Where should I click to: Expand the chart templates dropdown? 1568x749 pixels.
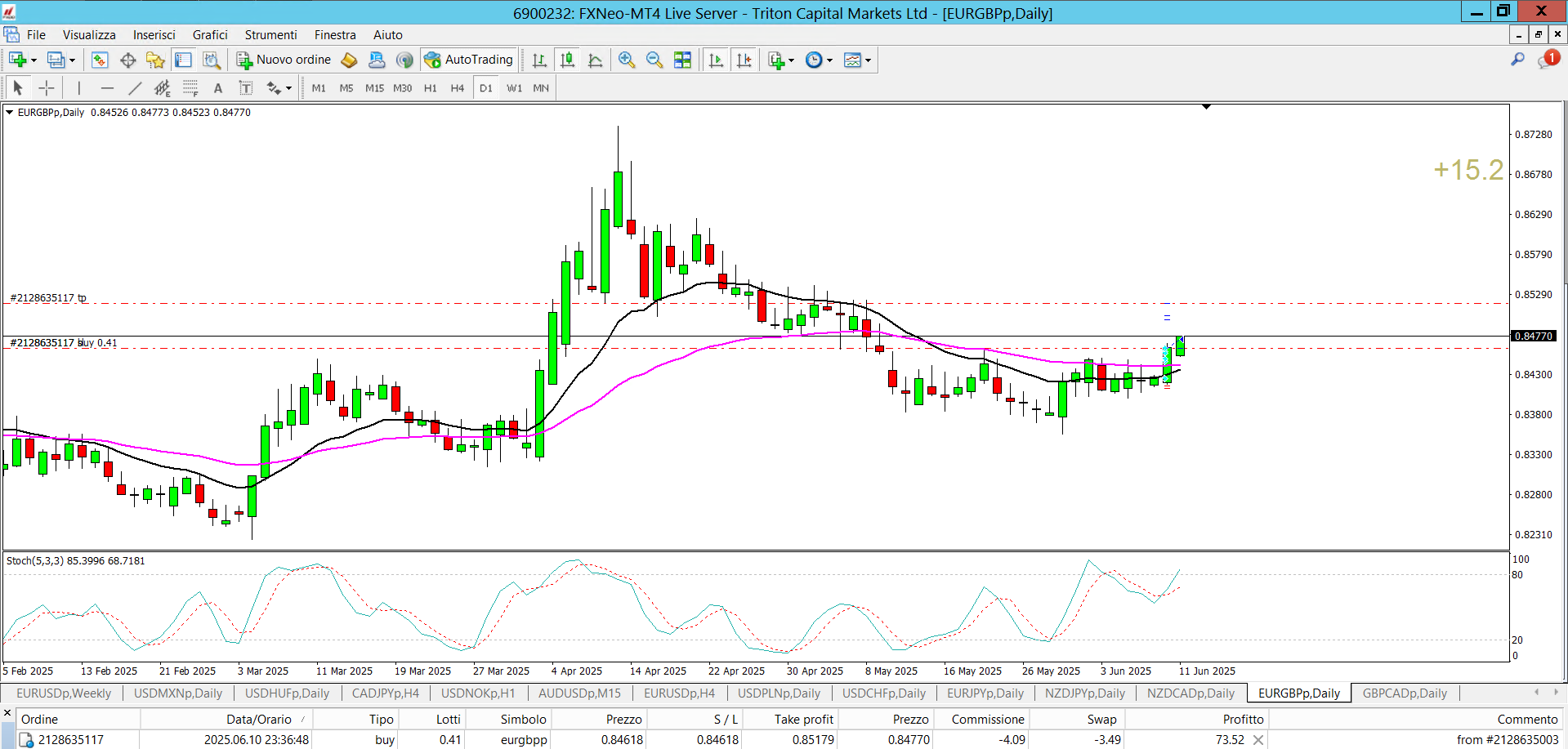tap(868, 60)
